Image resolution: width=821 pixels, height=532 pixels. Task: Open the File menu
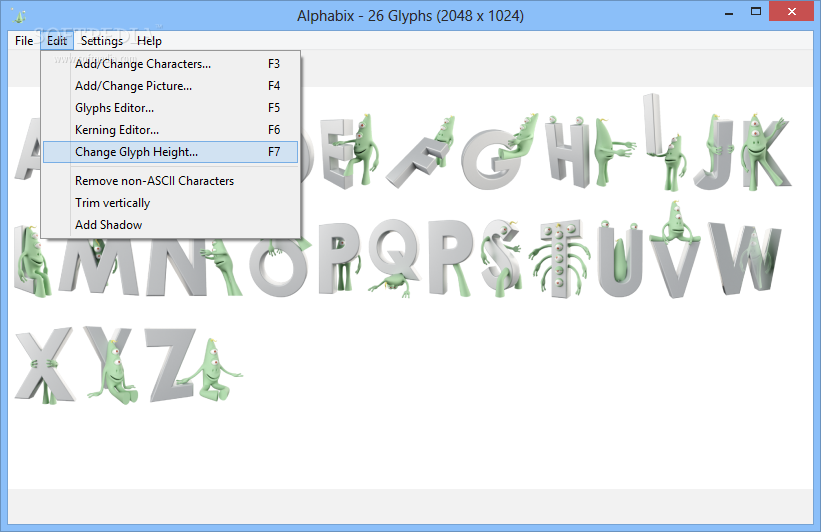24,41
